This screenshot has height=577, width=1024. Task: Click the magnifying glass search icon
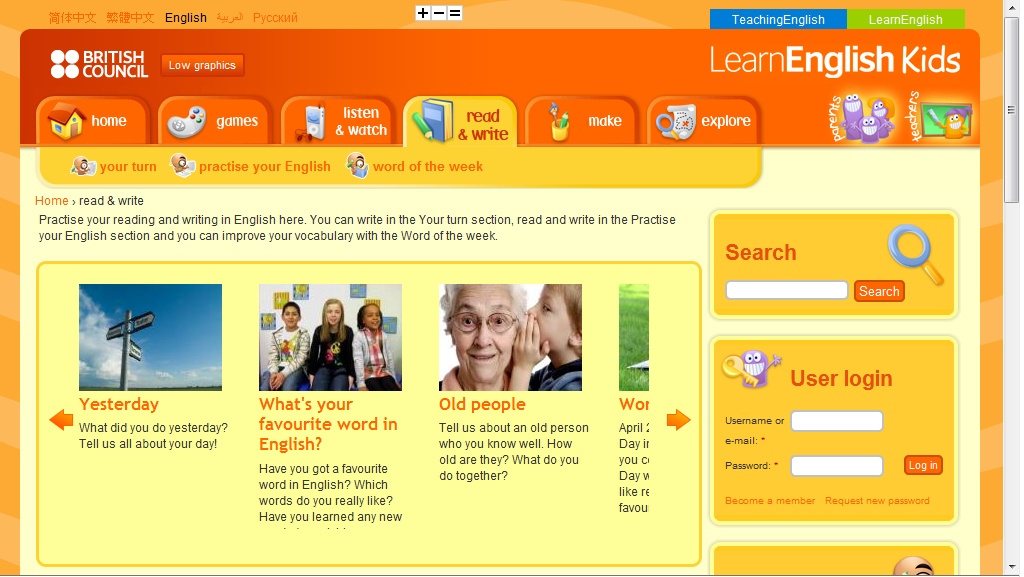915,255
